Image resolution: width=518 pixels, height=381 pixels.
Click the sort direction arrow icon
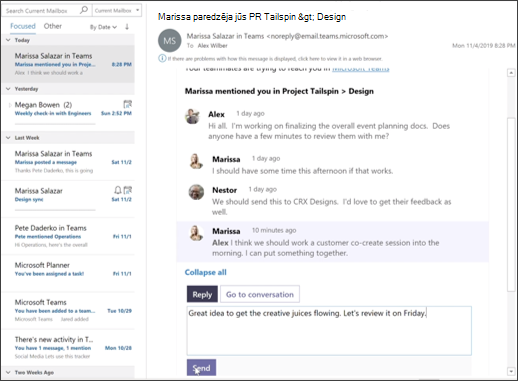point(127,27)
